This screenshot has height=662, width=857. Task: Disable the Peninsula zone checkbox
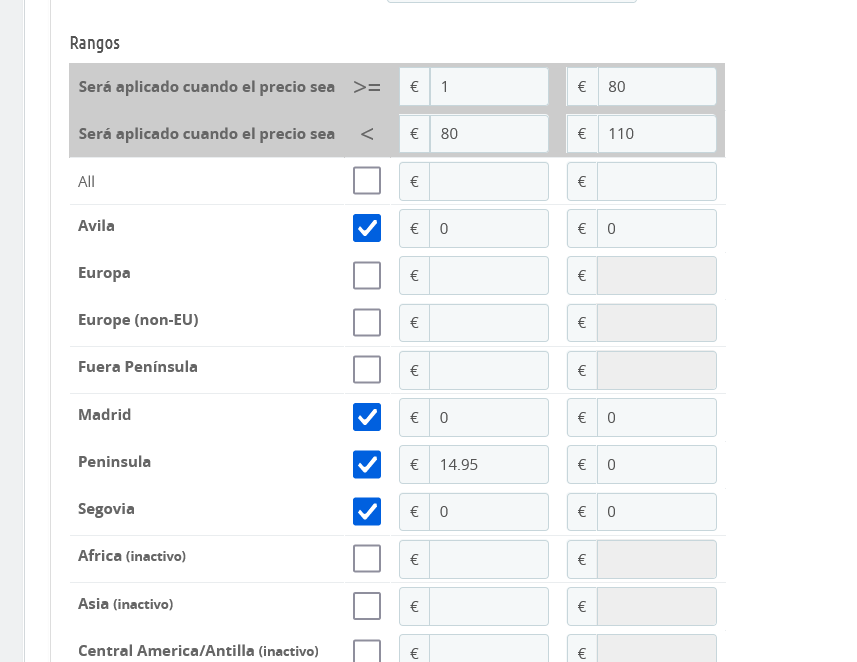[367, 464]
